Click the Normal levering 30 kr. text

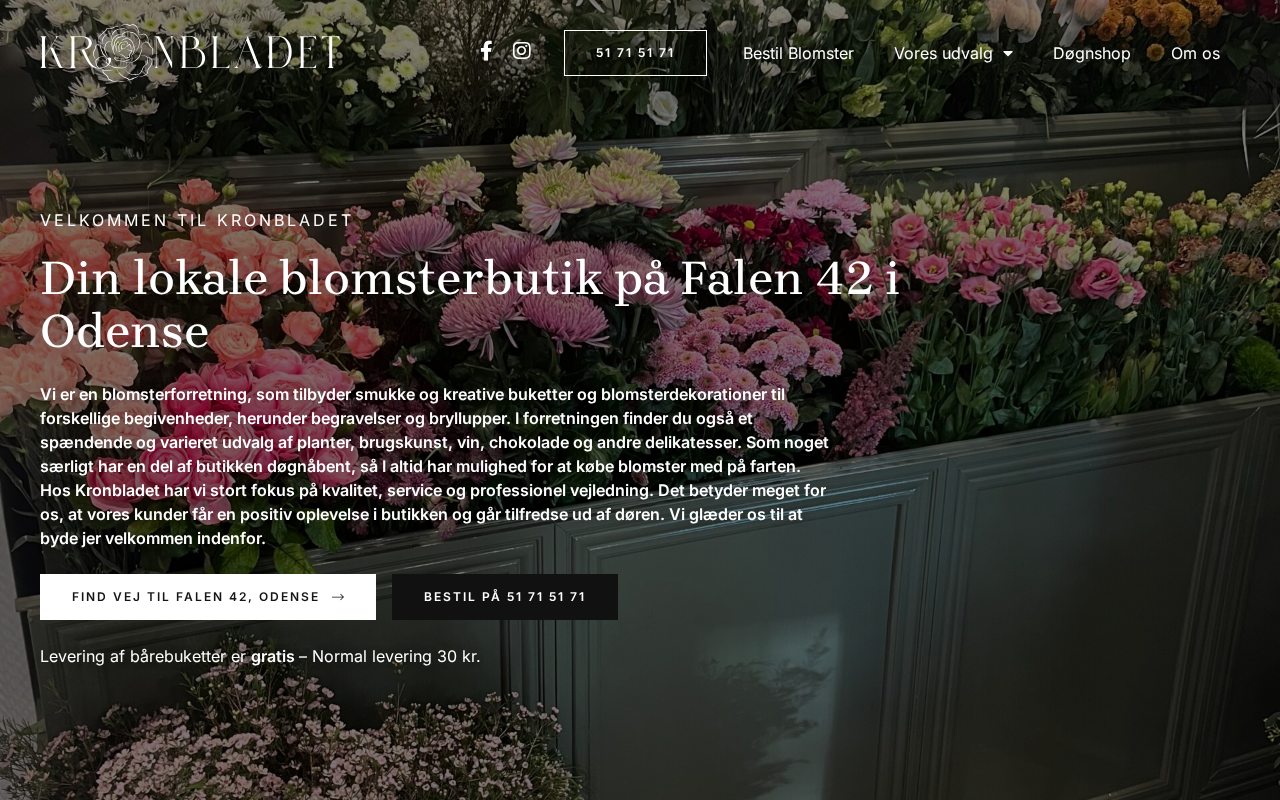tap(396, 657)
